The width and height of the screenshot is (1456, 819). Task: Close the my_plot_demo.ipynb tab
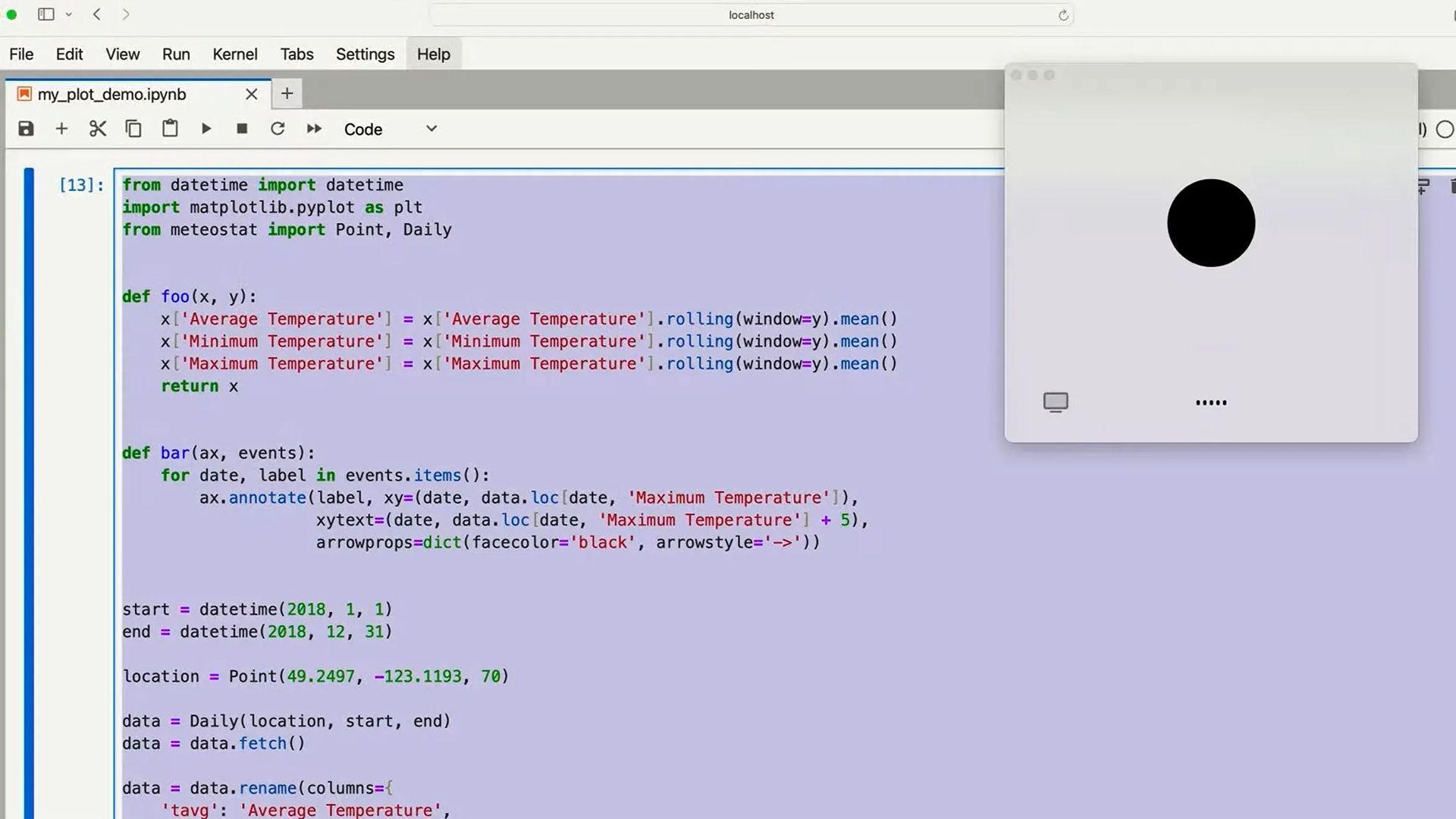pos(252,94)
